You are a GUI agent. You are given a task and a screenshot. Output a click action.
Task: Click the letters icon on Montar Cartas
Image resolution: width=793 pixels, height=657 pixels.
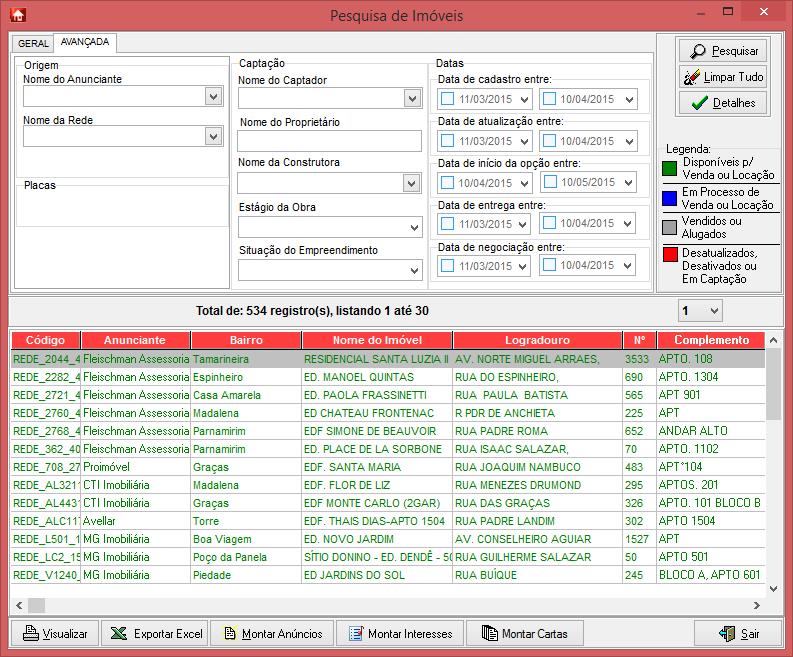click(488, 633)
